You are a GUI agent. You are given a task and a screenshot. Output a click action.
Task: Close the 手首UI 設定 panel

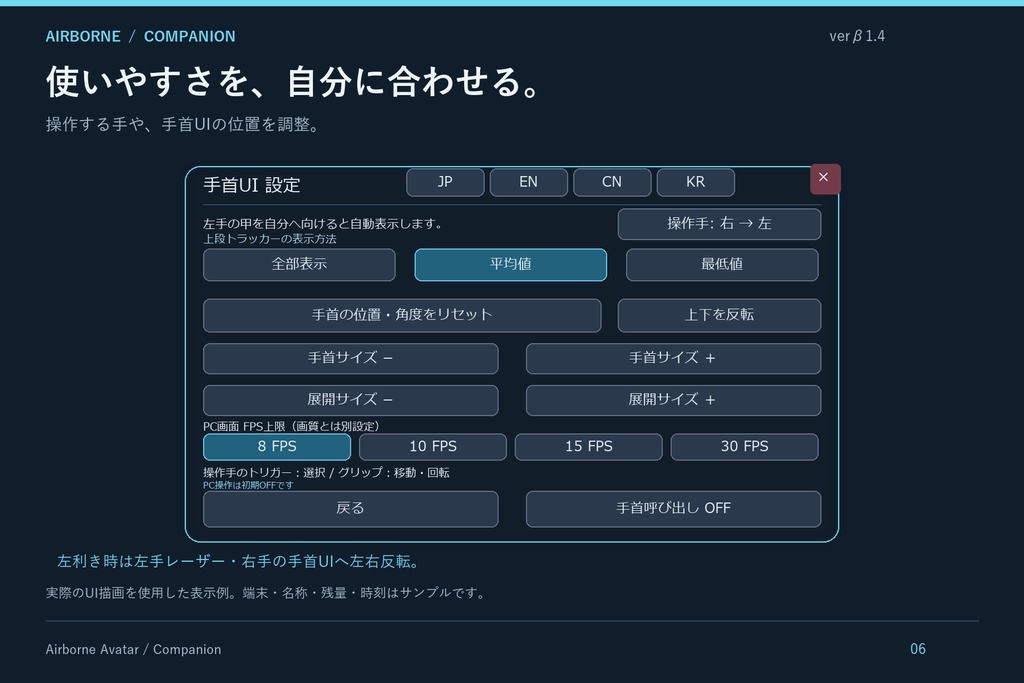pyautogui.click(x=825, y=178)
